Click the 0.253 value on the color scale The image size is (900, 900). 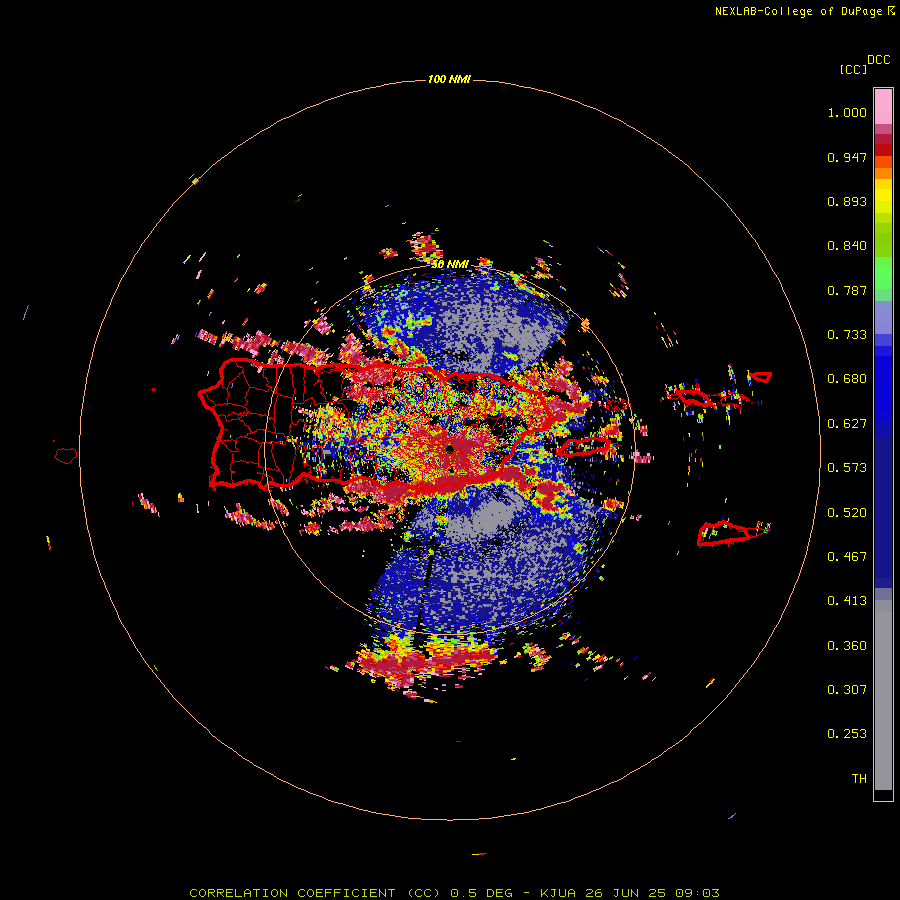tap(847, 734)
